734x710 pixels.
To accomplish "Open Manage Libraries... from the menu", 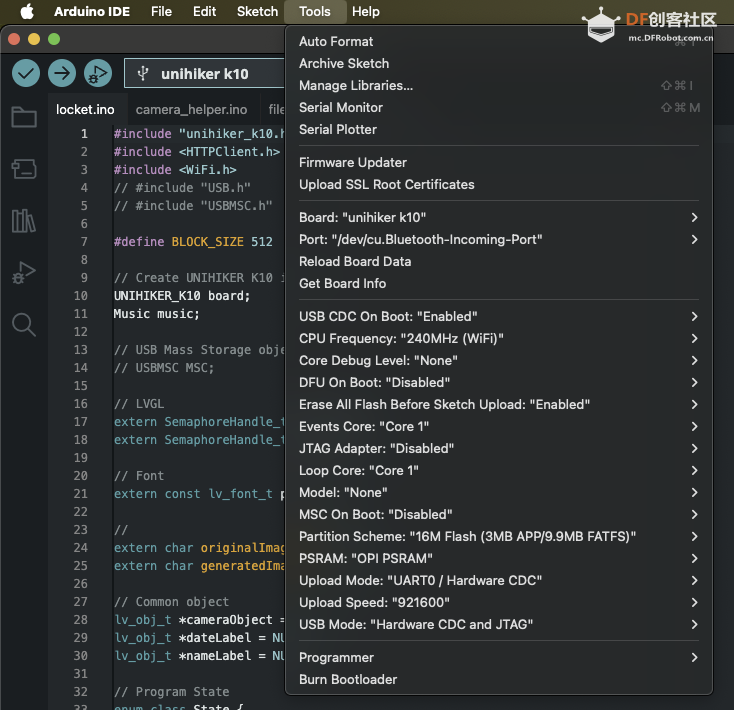I will (x=499, y=85).
